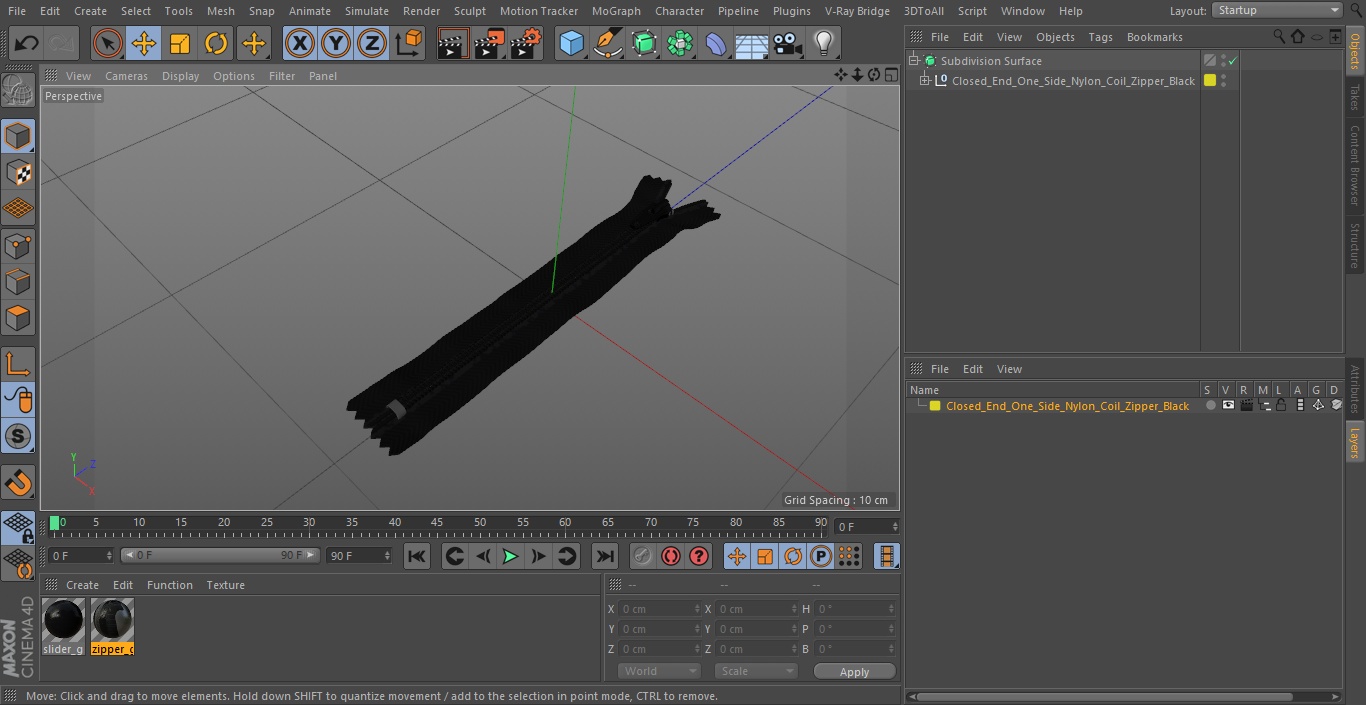Open viewport Display menu
The image size is (1366, 705).
(180, 76)
